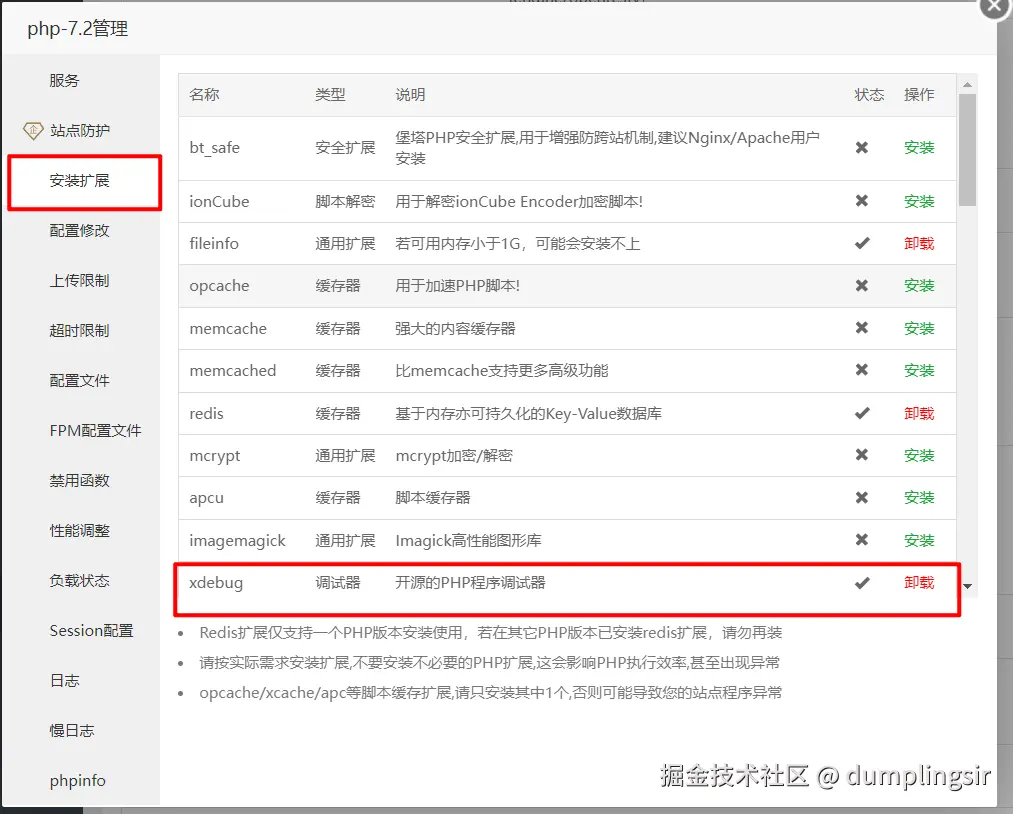
Task: Click the mcrypt extension name
Action: (x=214, y=456)
